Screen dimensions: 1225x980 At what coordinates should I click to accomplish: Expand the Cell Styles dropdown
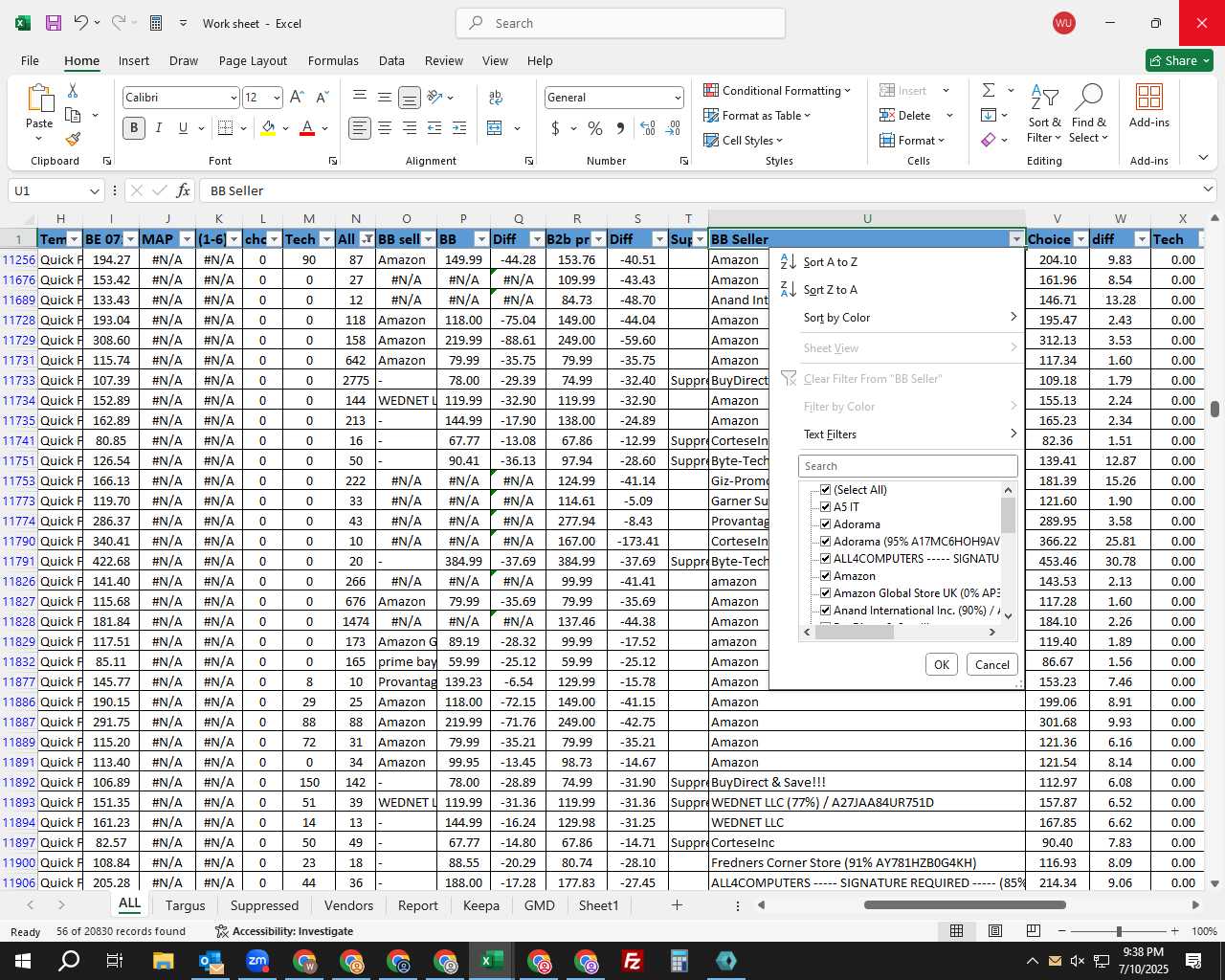click(744, 140)
